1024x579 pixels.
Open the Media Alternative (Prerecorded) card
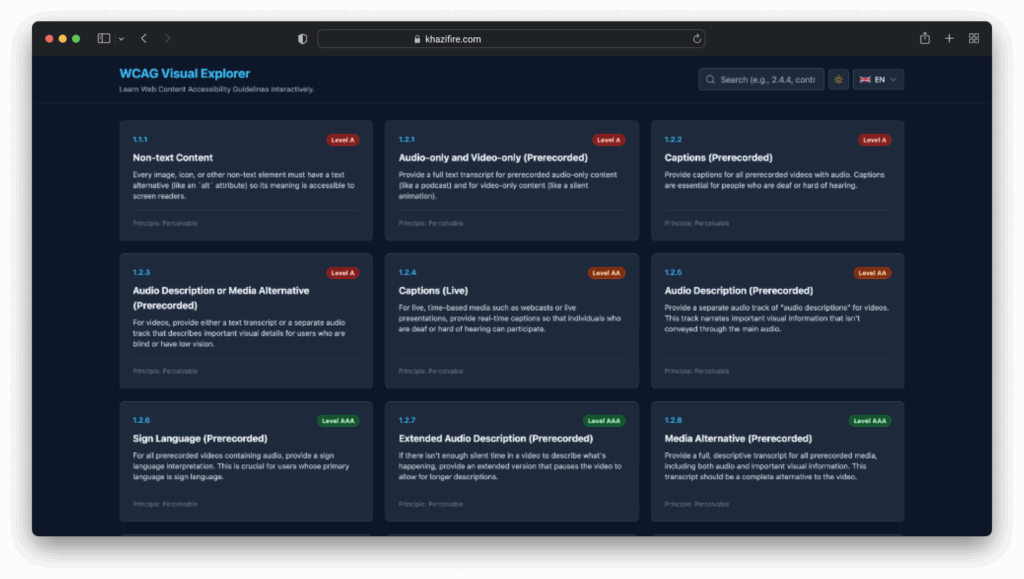(x=777, y=460)
